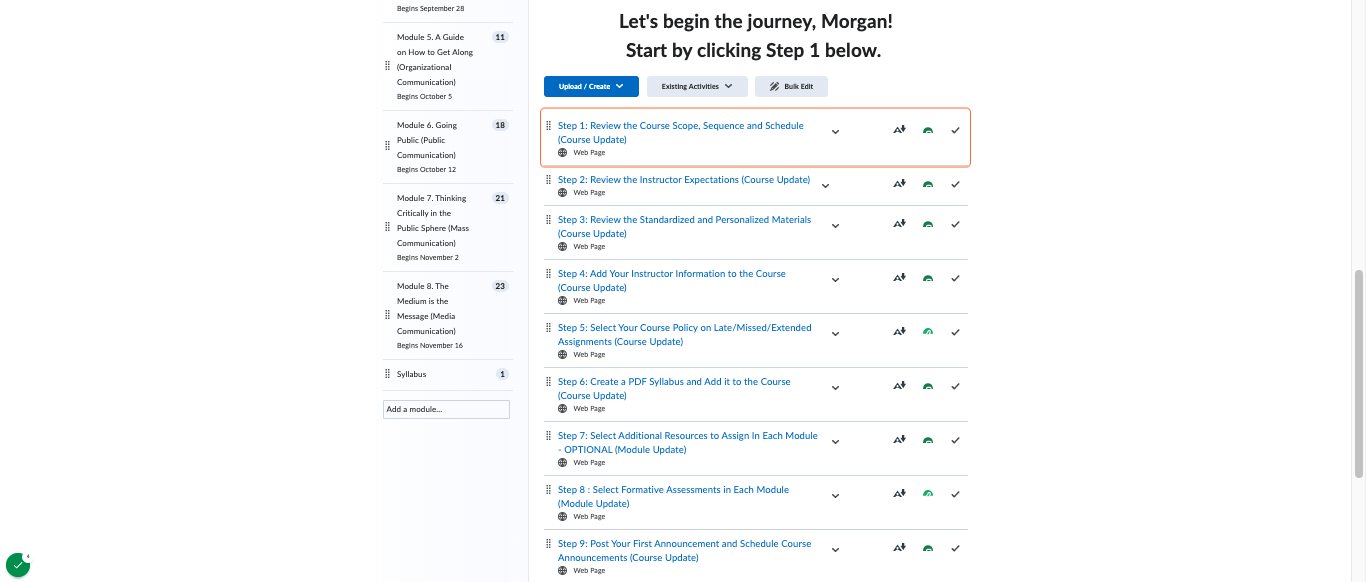Expand the Step 6 actions chevron
Image resolution: width=1366 pixels, height=582 pixels.
click(x=836, y=388)
